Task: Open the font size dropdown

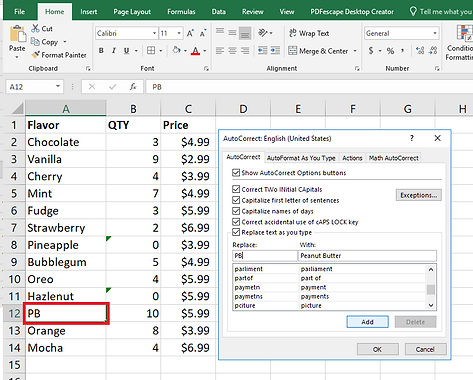Action: [x=179, y=33]
